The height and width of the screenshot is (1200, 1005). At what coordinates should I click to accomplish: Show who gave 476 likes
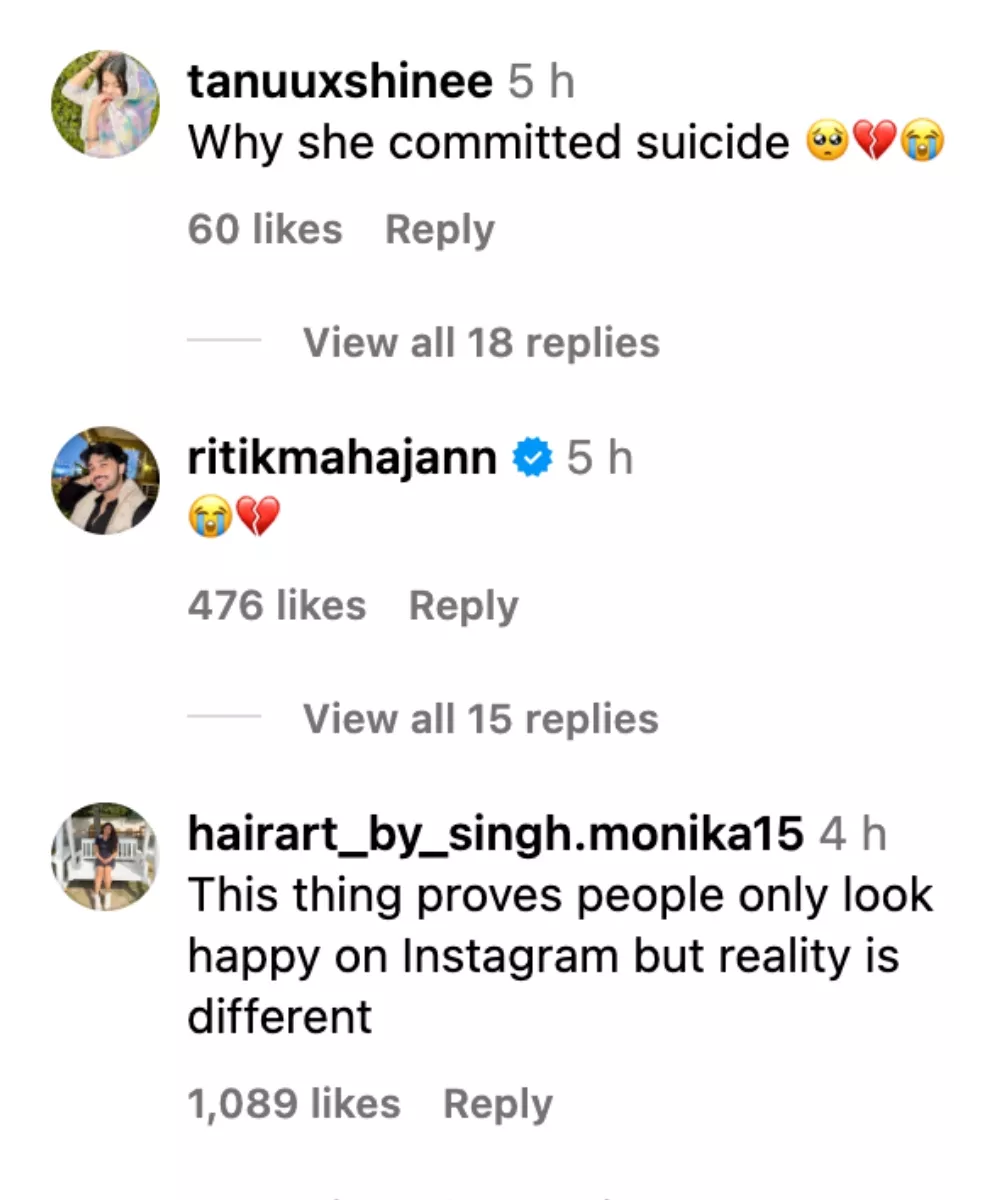tap(277, 606)
